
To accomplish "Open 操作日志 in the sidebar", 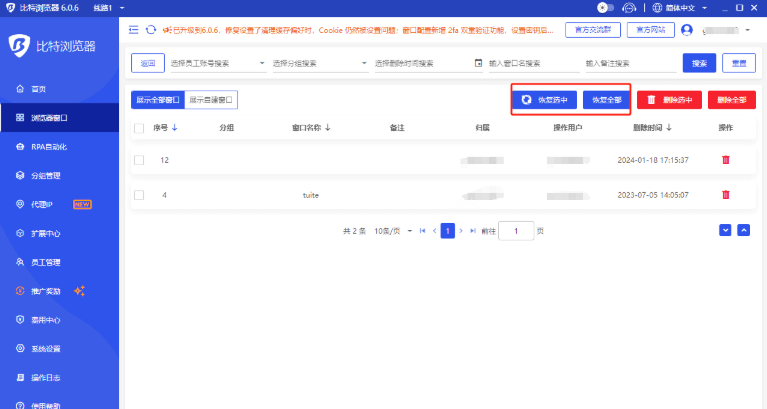I will (x=59, y=378).
